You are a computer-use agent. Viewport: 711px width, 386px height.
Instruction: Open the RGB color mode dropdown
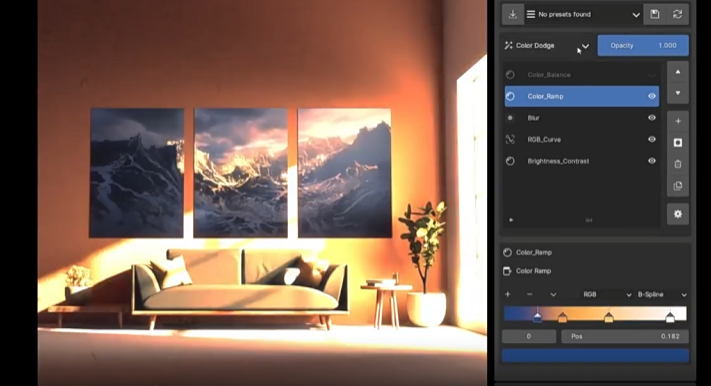tap(607, 294)
